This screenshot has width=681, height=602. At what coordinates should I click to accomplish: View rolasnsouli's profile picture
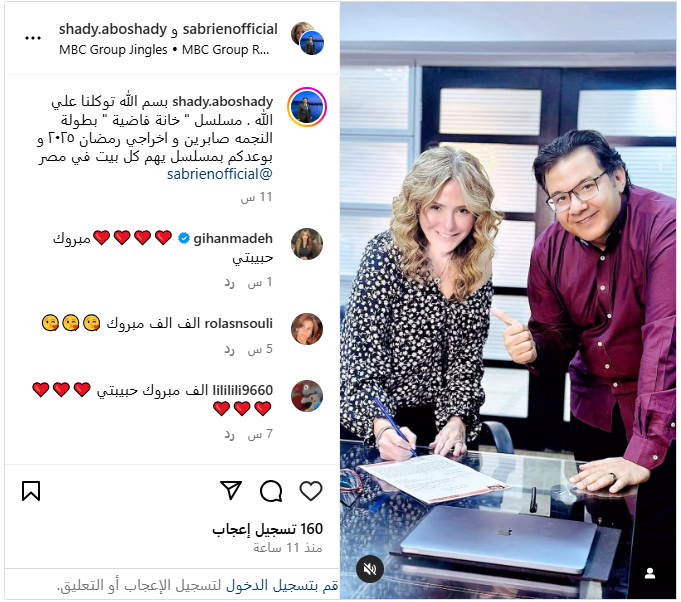[x=307, y=329]
